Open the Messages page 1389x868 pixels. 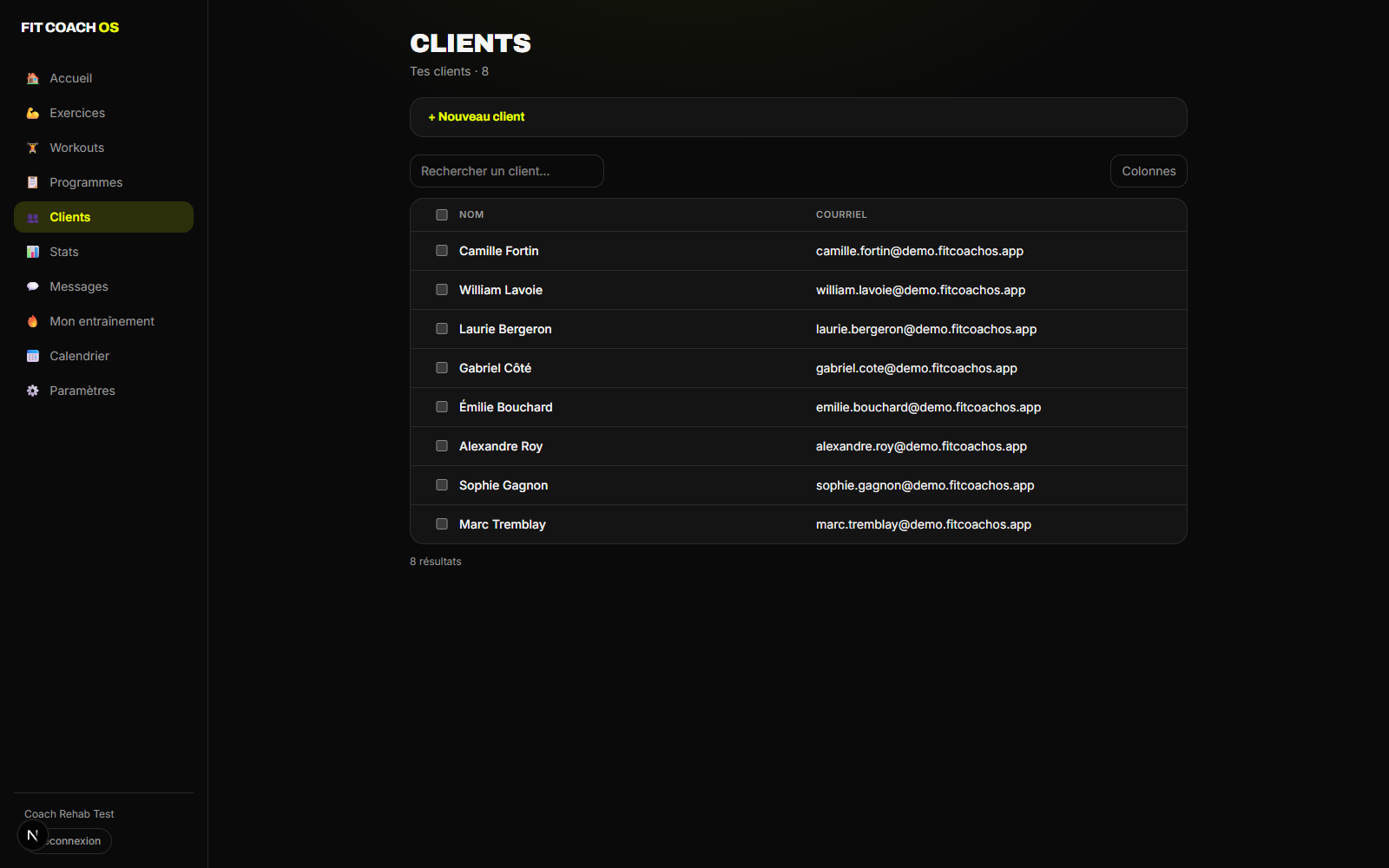coord(103,286)
